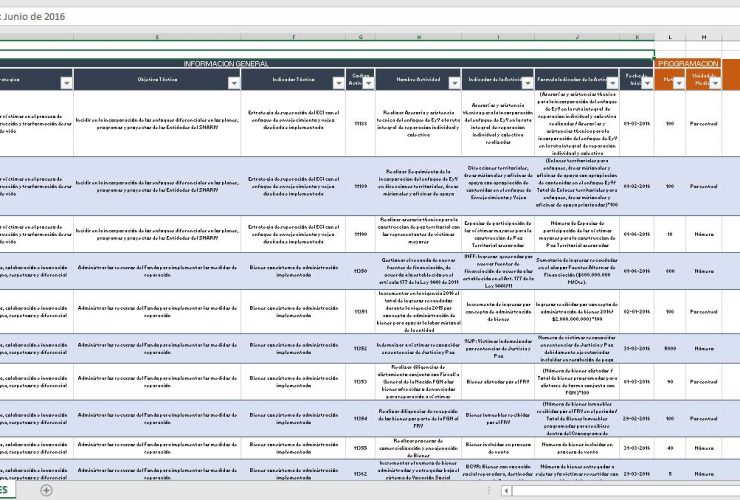Select column M header
The image size is (740, 500).
(x=704, y=37)
